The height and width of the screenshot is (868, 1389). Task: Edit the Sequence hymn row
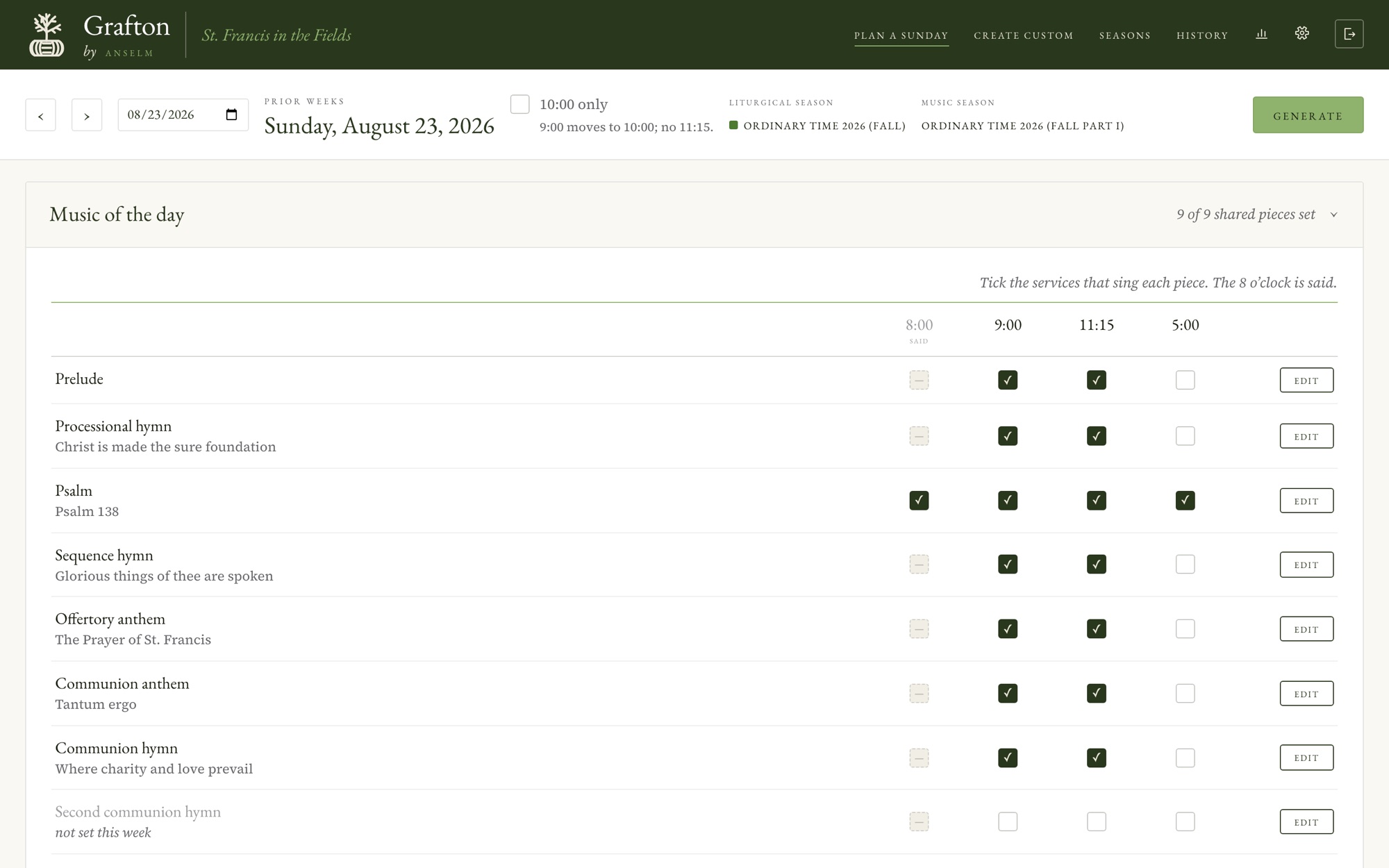click(1306, 565)
